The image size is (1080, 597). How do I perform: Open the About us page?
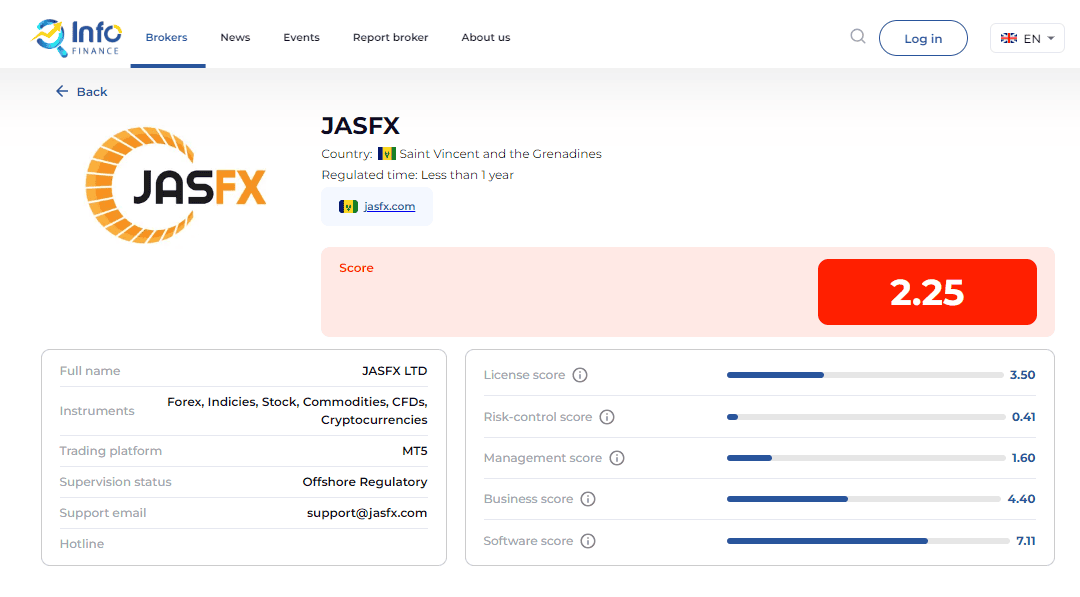[x=486, y=37]
